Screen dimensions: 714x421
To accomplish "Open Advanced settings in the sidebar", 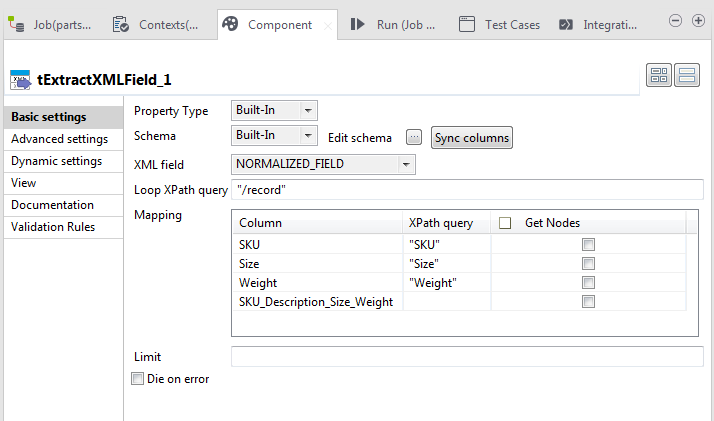I will pyautogui.click(x=59, y=139).
